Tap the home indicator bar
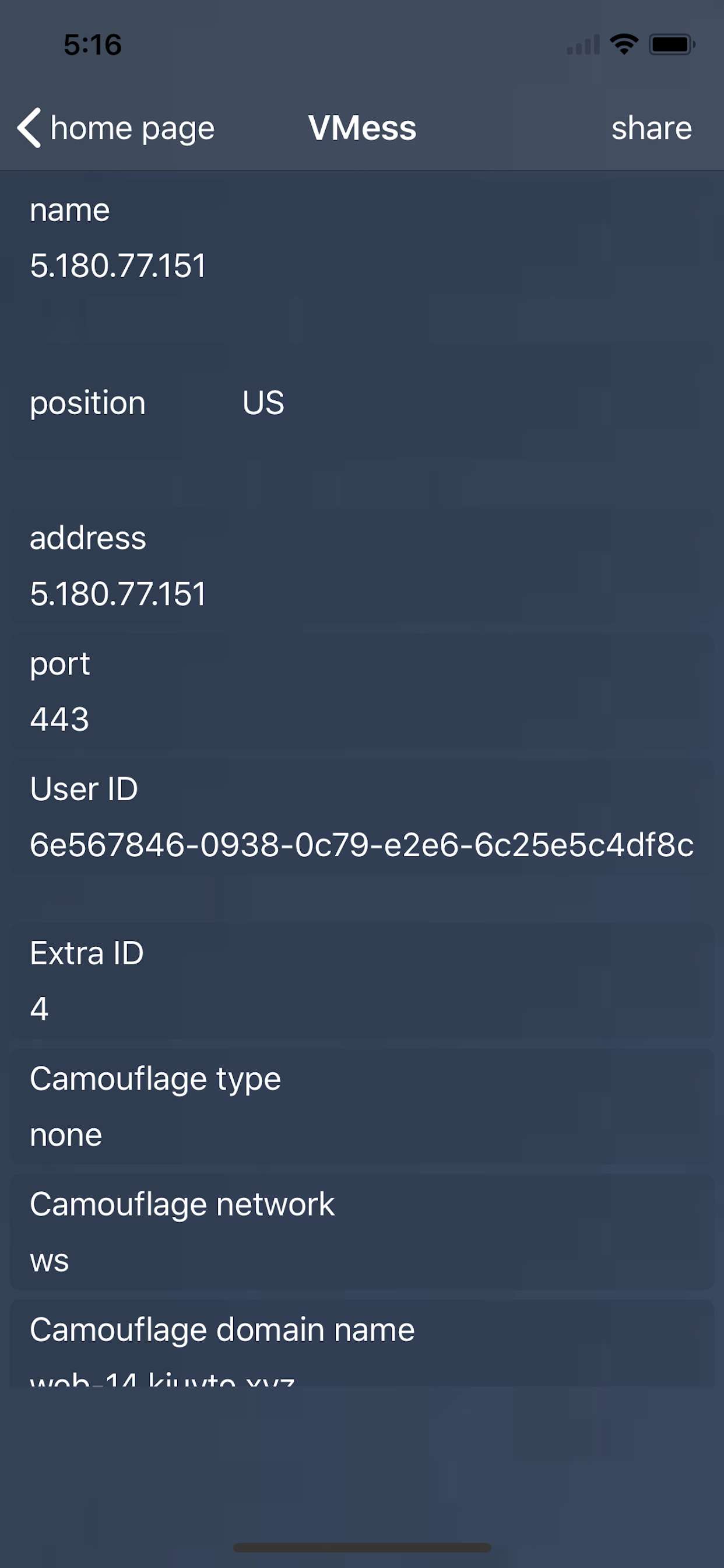 (x=362, y=1548)
